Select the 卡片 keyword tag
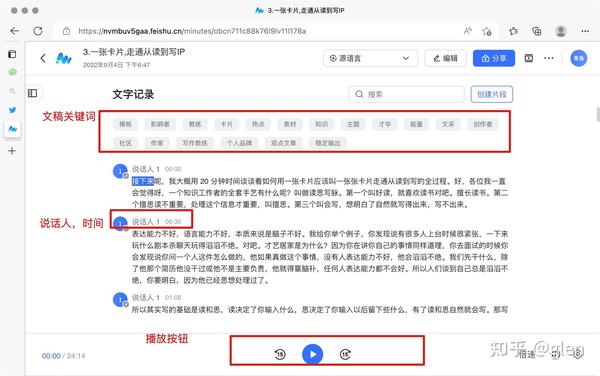 coord(227,124)
